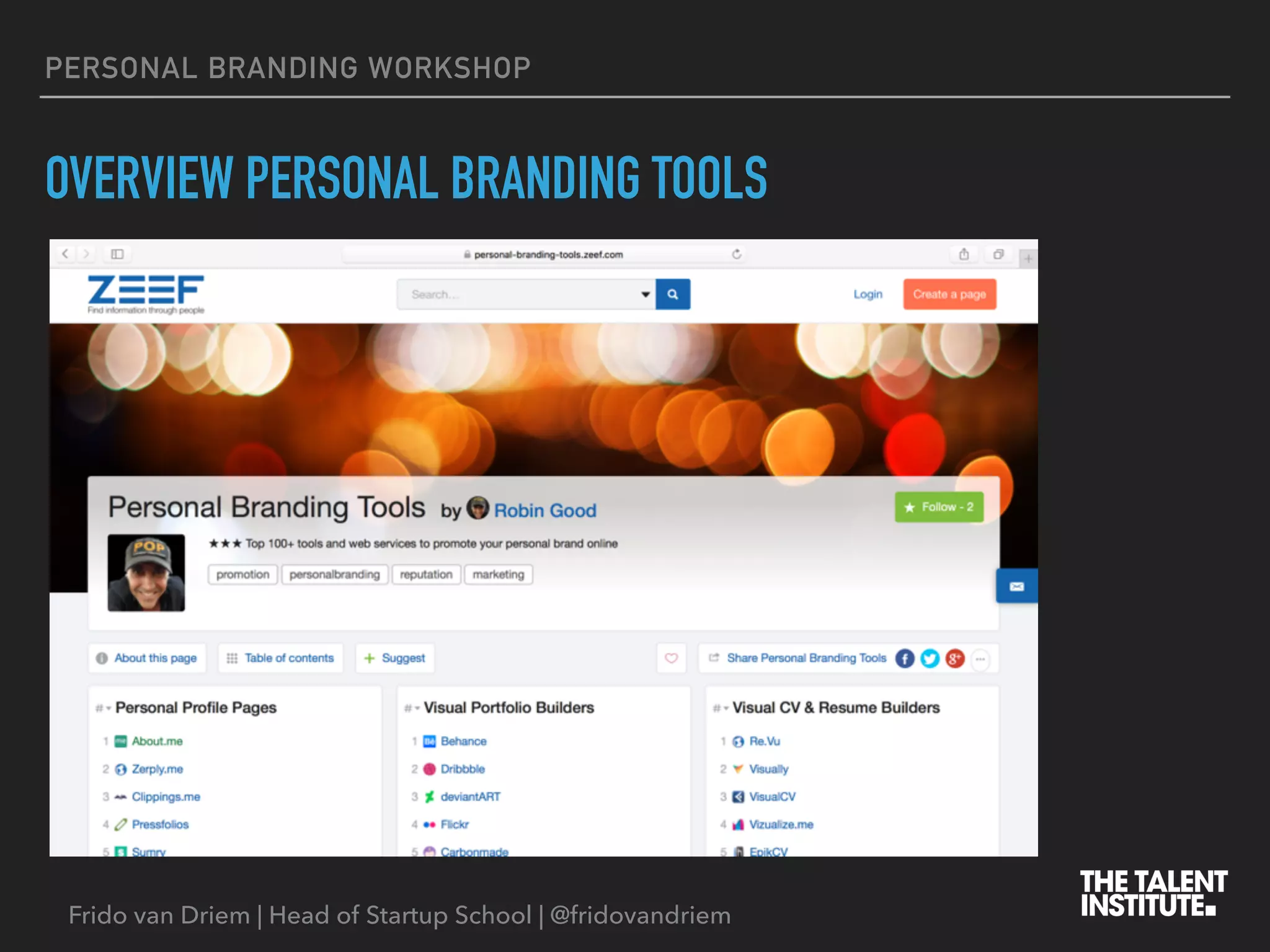1270x952 pixels.
Task: Reload the page with the refresh icon
Action: [736, 254]
